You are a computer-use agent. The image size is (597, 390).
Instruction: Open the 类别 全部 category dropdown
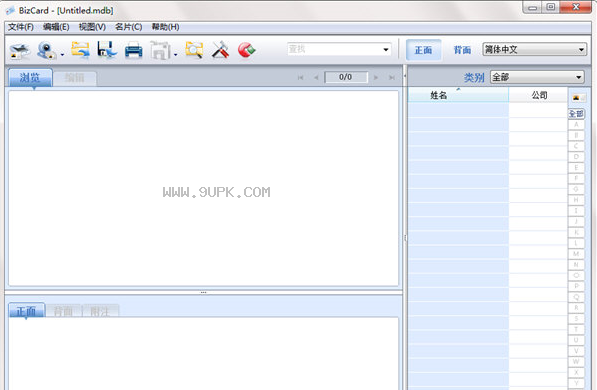coord(537,77)
